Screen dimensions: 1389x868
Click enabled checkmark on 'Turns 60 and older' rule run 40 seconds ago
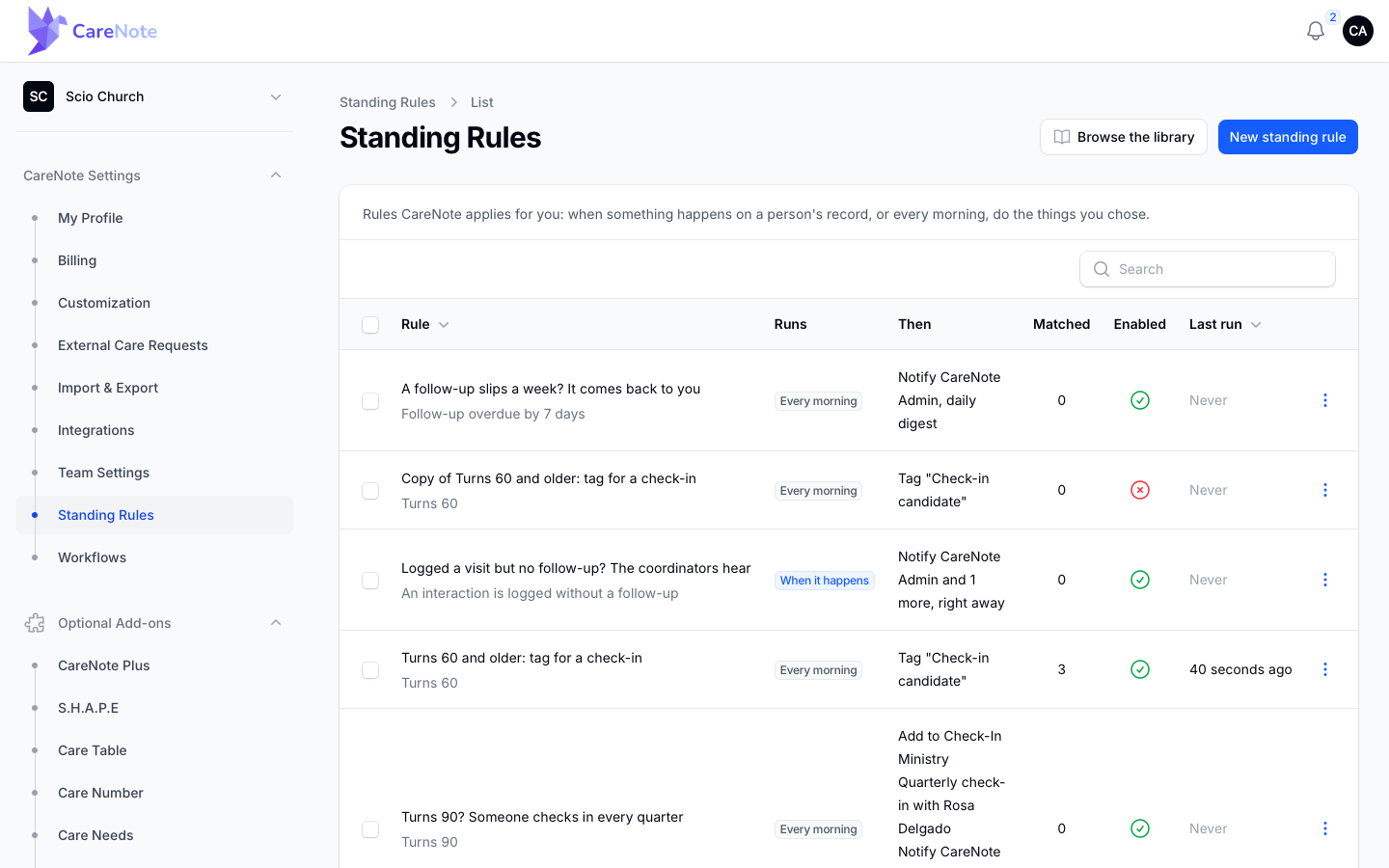[1140, 669]
